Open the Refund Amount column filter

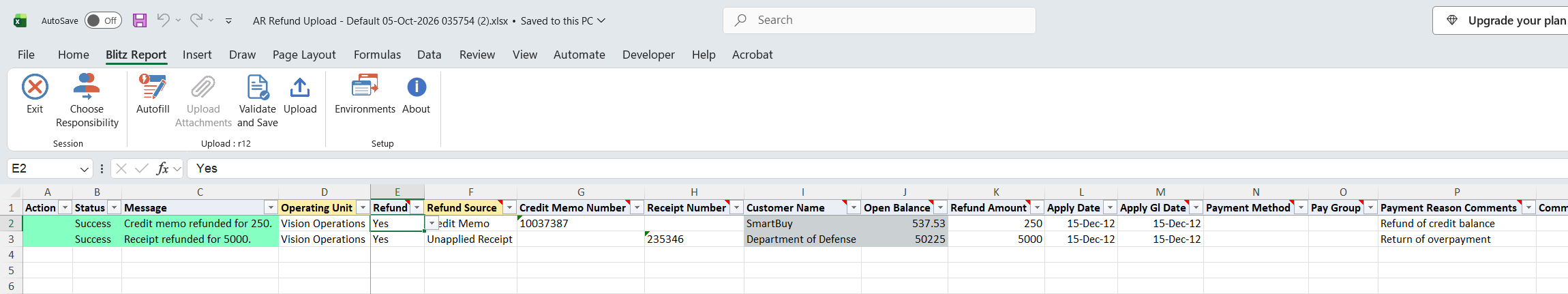coord(1038,207)
